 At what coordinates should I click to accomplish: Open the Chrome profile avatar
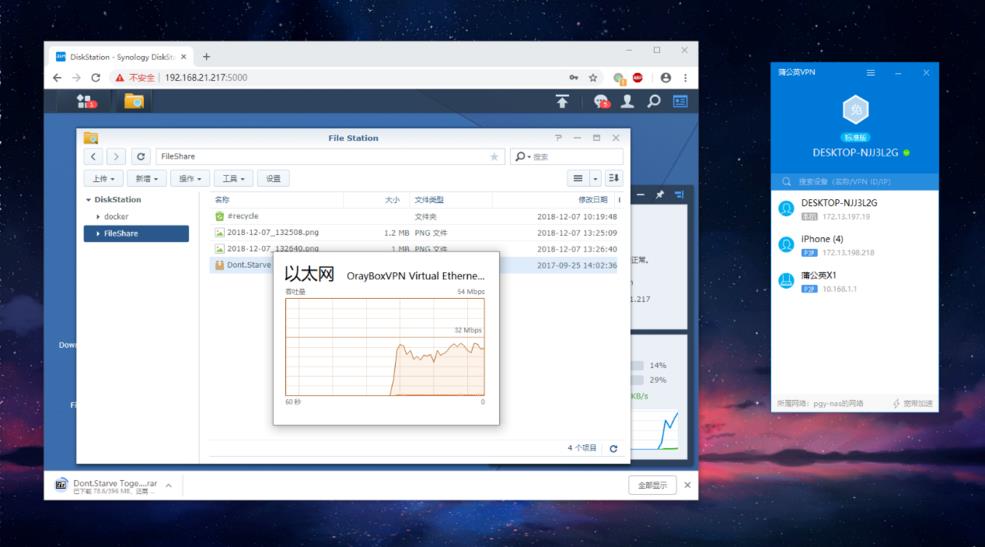coord(666,77)
